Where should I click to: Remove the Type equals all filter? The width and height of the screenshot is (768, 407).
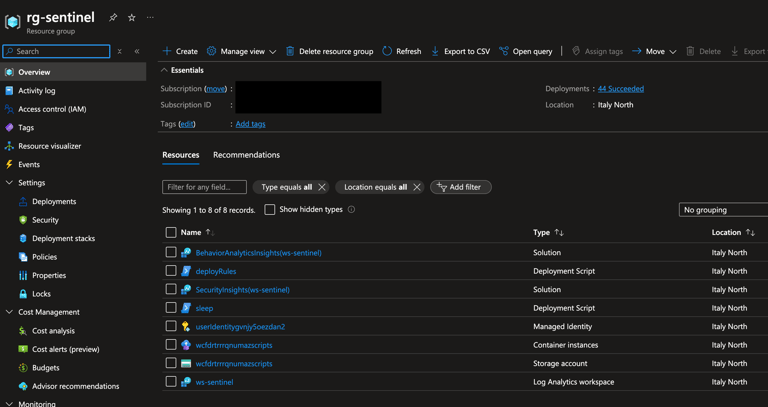click(x=322, y=187)
